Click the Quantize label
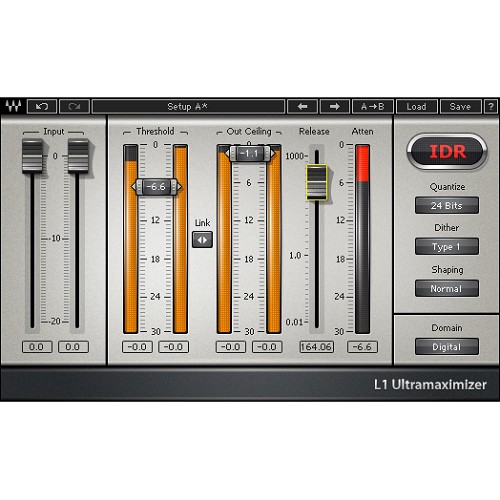 [447, 187]
